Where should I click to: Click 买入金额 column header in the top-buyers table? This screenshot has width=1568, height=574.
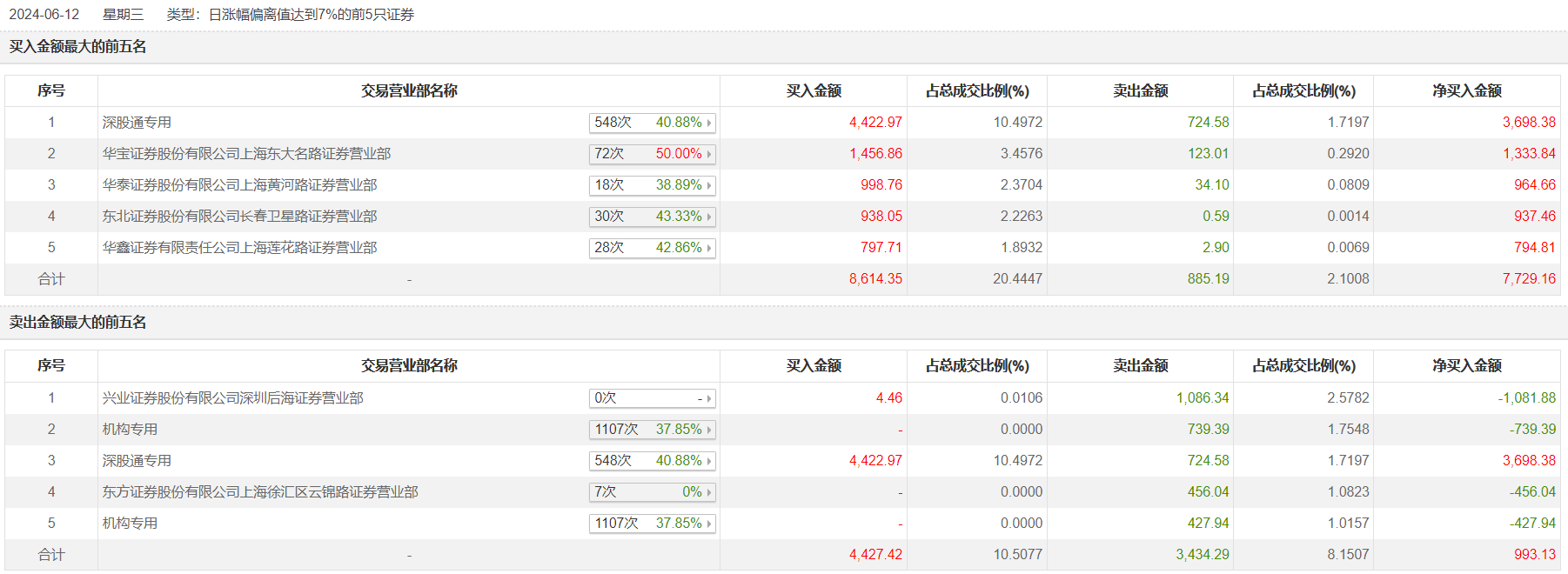(814, 90)
